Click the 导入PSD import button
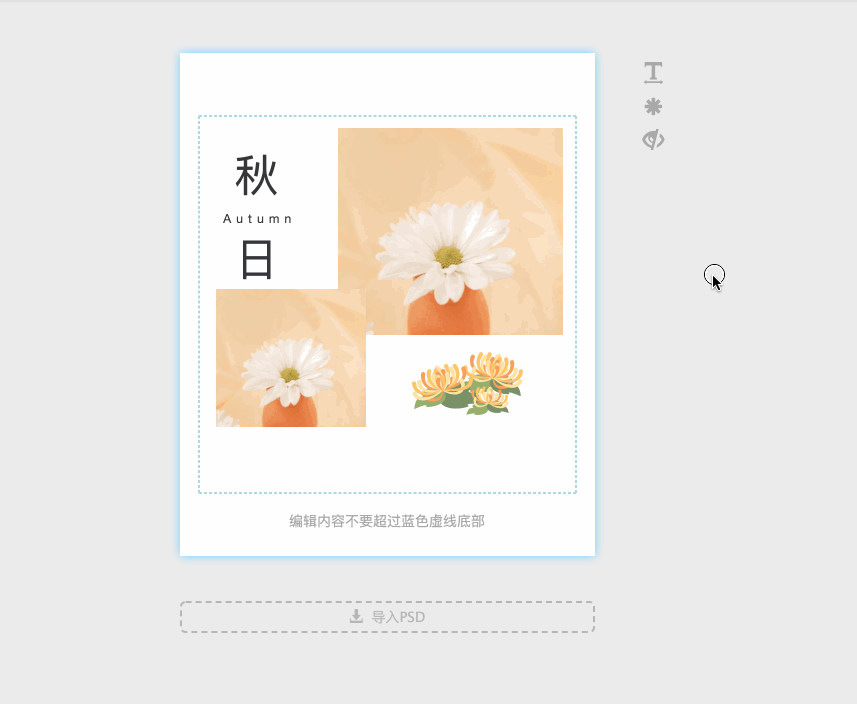The image size is (857, 704). [388, 617]
